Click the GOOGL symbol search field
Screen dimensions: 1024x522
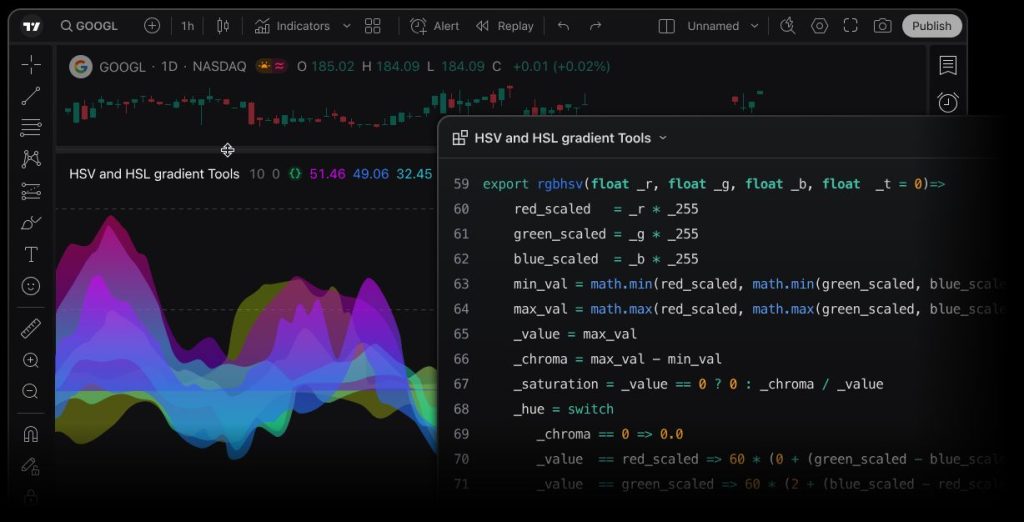89,26
